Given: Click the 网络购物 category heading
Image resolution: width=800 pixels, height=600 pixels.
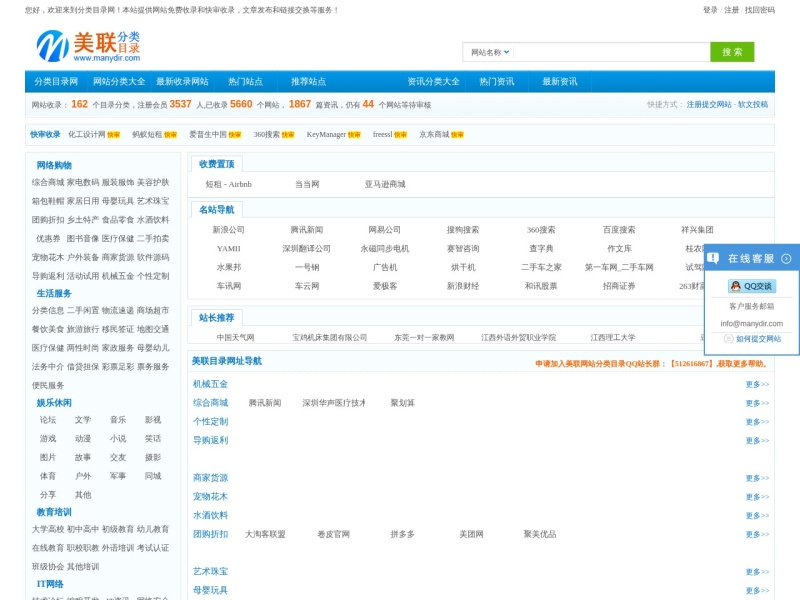Looking at the screenshot, I should coord(54,165).
